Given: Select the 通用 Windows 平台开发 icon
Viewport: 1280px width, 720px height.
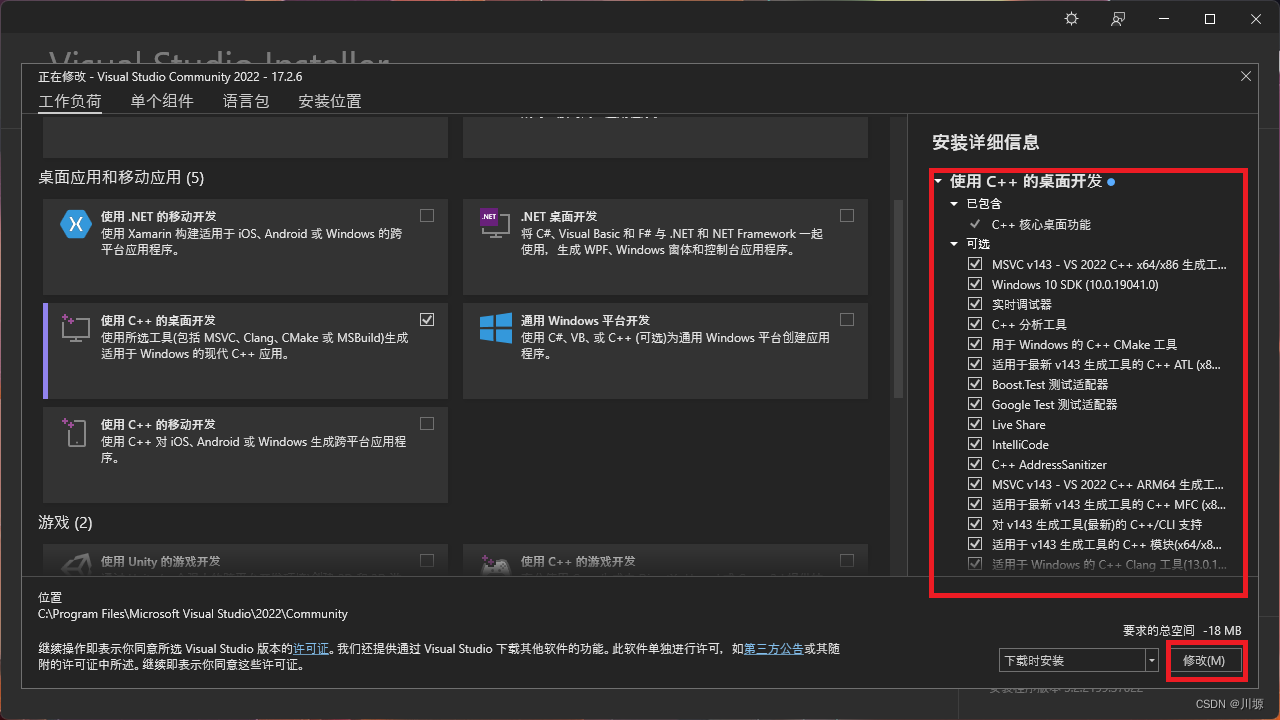Looking at the screenshot, I should pyautogui.click(x=494, y=328).
